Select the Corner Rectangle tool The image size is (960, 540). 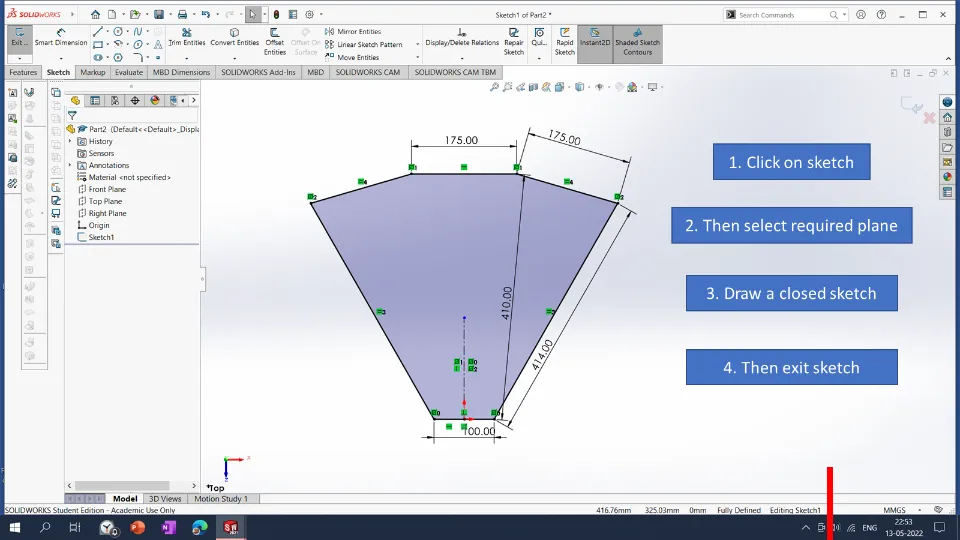pyautogui.click(x=98, y=45)
